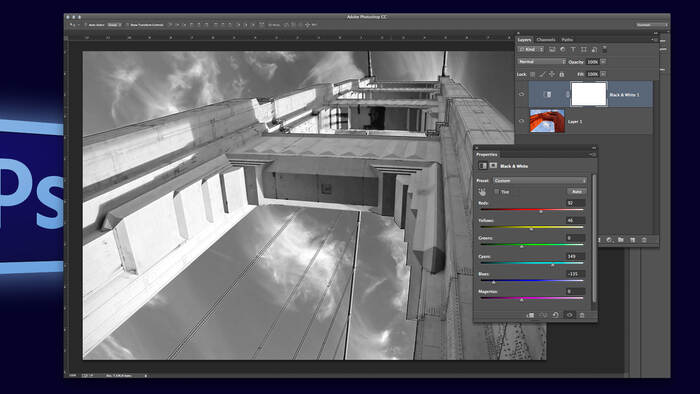Create a new group folder icon

coord(621,240)
